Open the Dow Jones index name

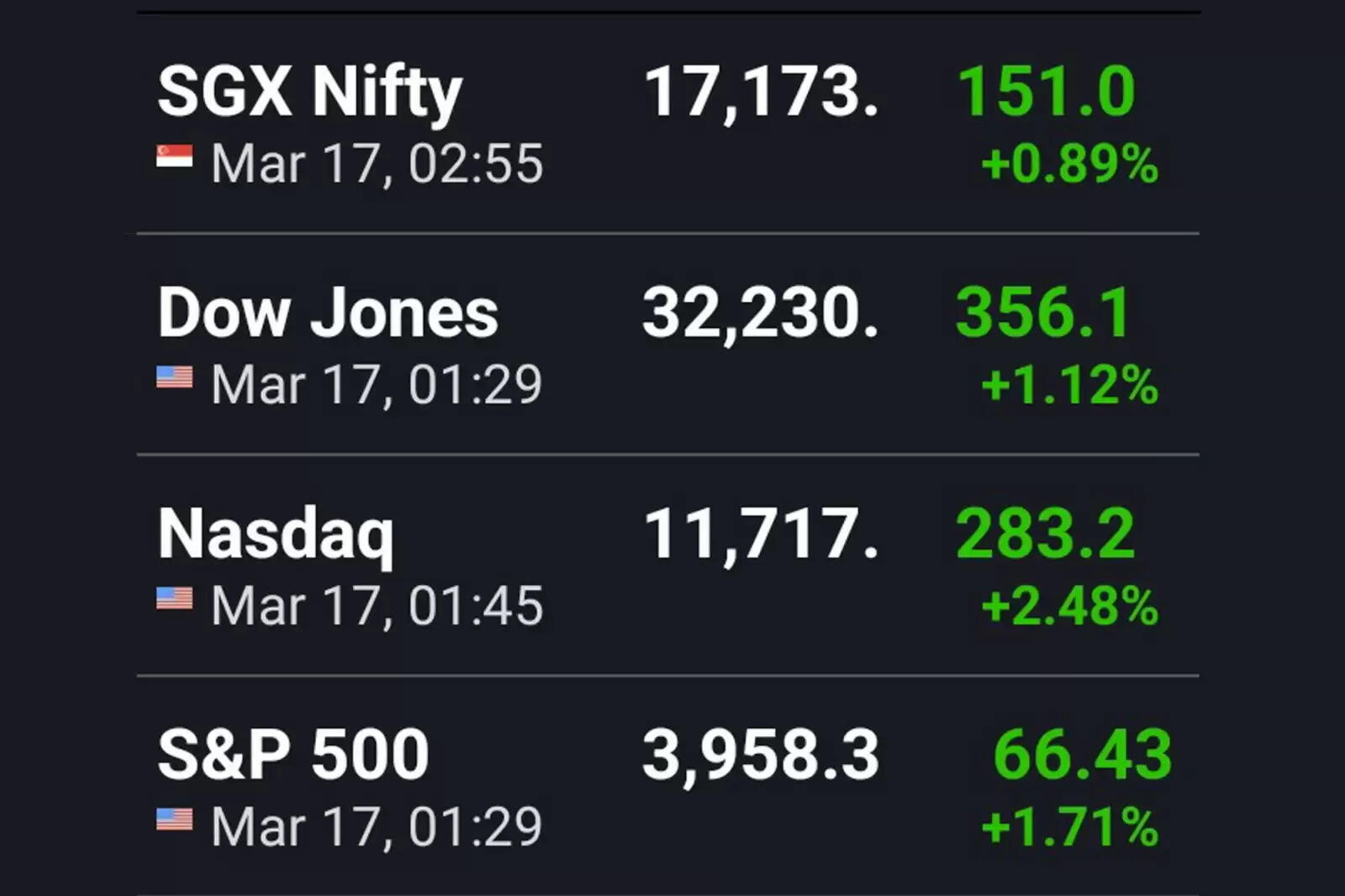(x=328, y=313)
